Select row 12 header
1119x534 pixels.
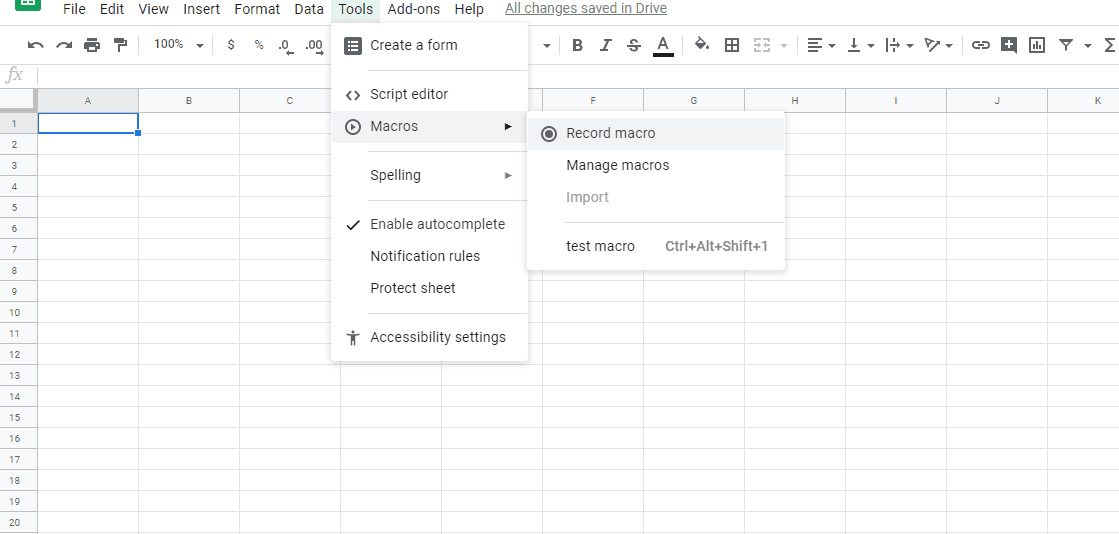tap(19, 354)
